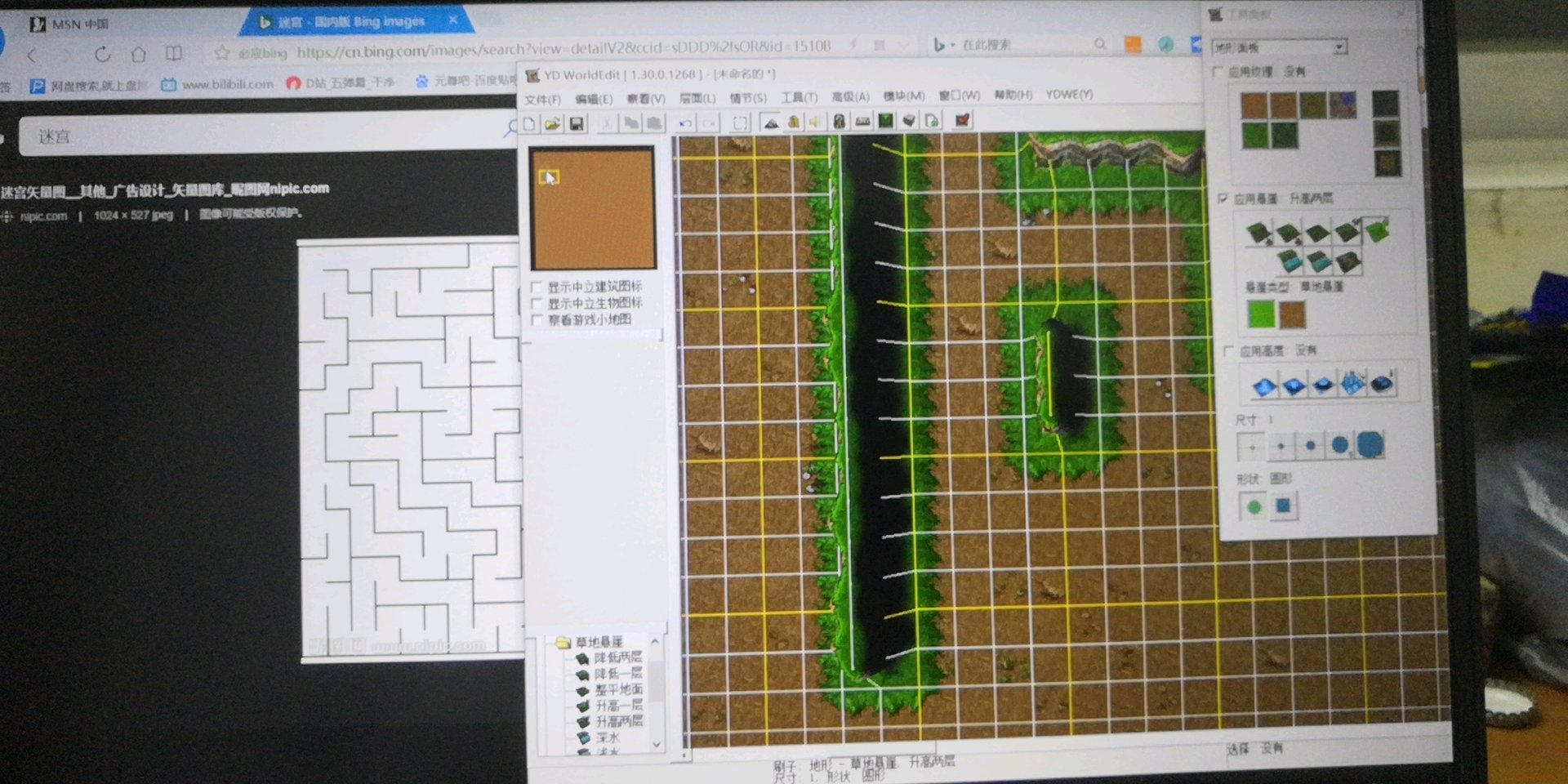Pick the brown cliff type swatch
The image size is (1568, 784).
(x=1291, y=314)
